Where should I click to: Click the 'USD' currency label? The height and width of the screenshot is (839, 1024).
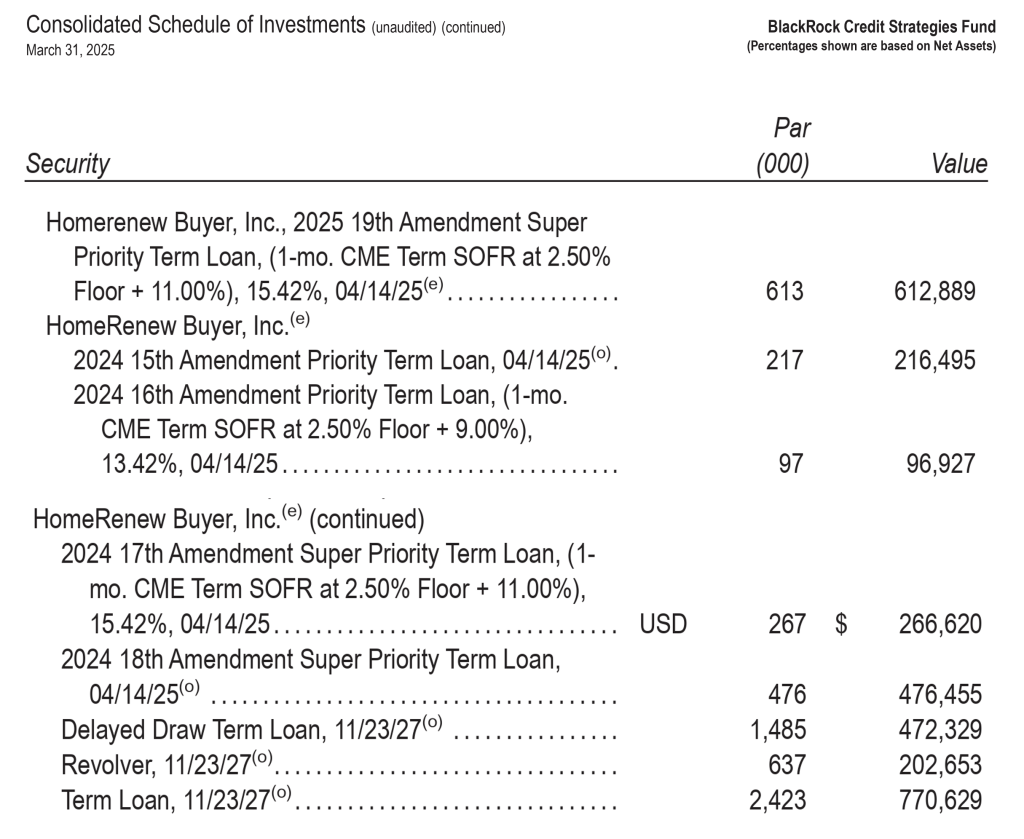tap(662, 625)
